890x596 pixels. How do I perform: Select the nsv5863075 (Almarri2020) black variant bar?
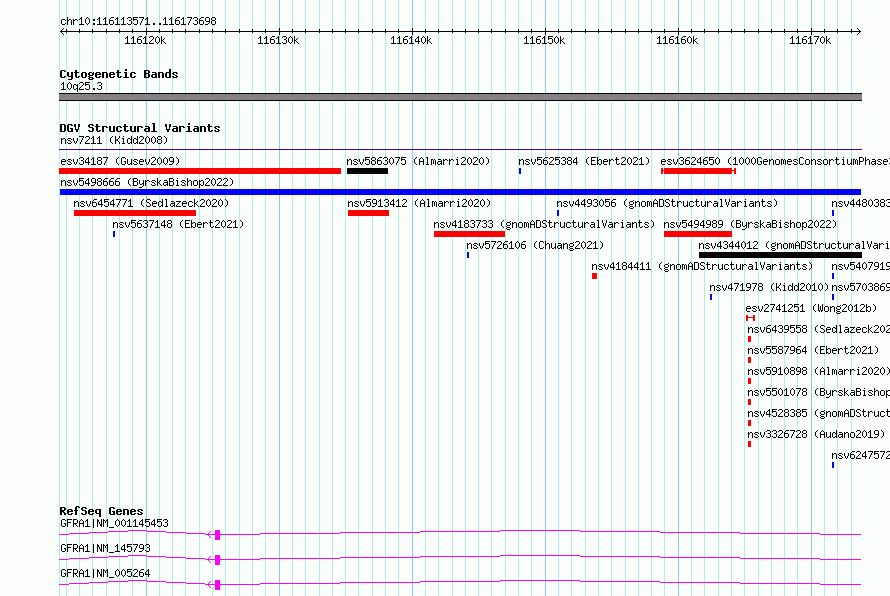367,171
